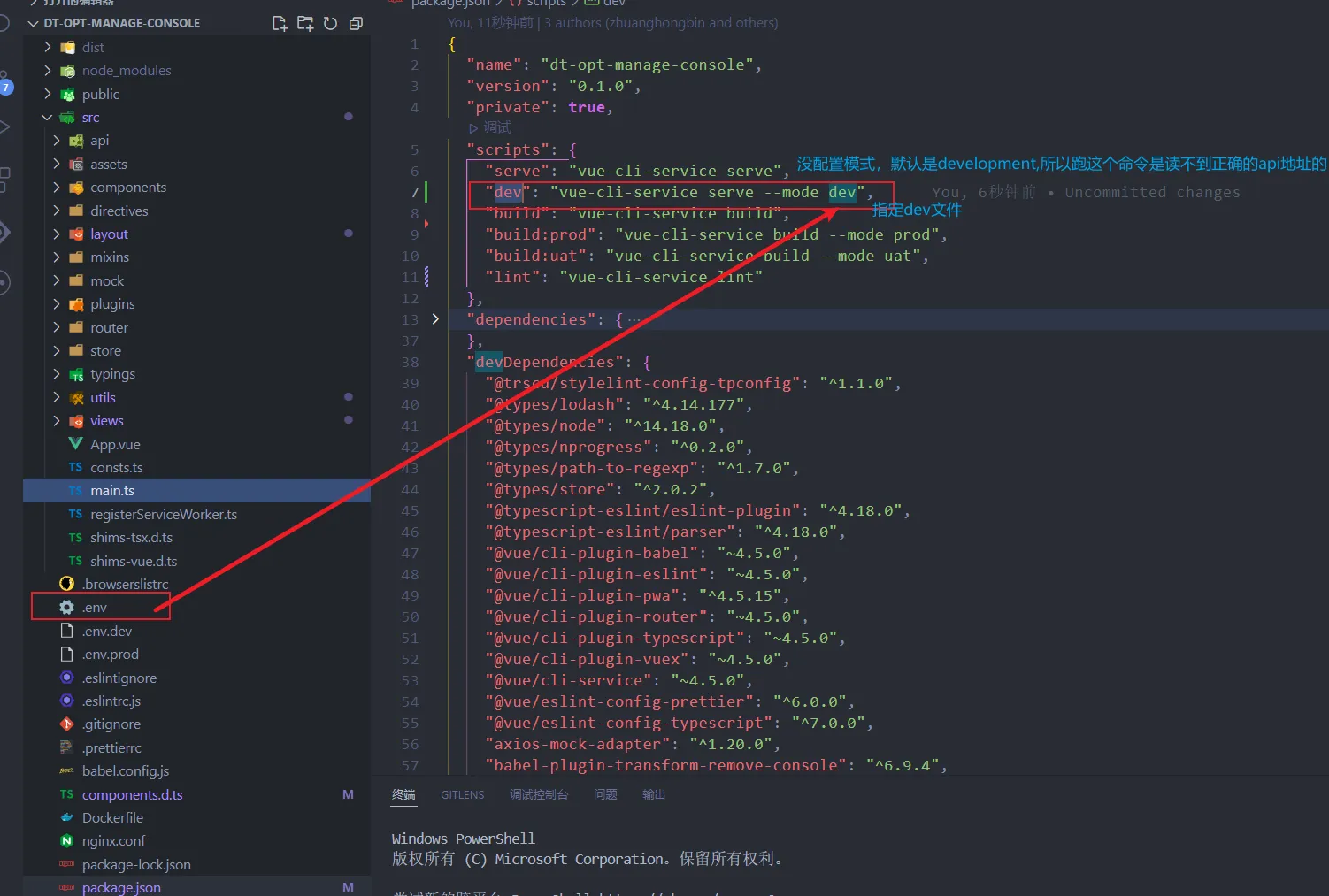The height and width of the screenshot is (896, 1329).
Task: Open the Source Control view with badge 7
Action: tap(5, 85)
